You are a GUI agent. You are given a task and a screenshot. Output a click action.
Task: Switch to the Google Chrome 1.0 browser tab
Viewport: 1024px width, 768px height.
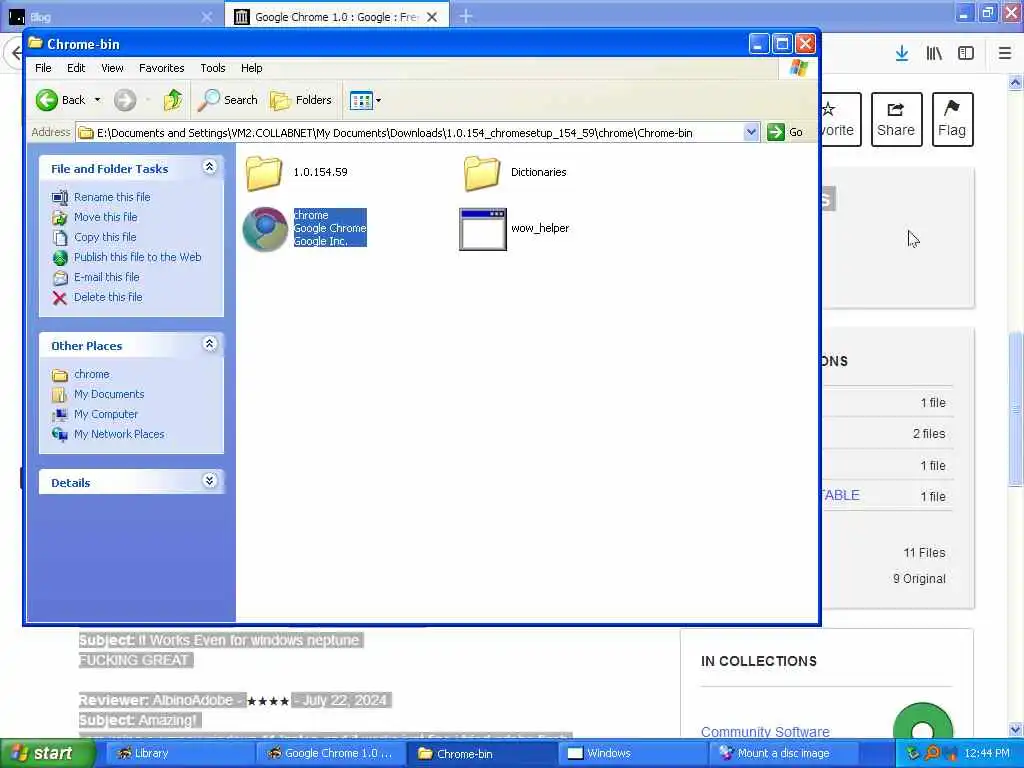tap(327, 17)
